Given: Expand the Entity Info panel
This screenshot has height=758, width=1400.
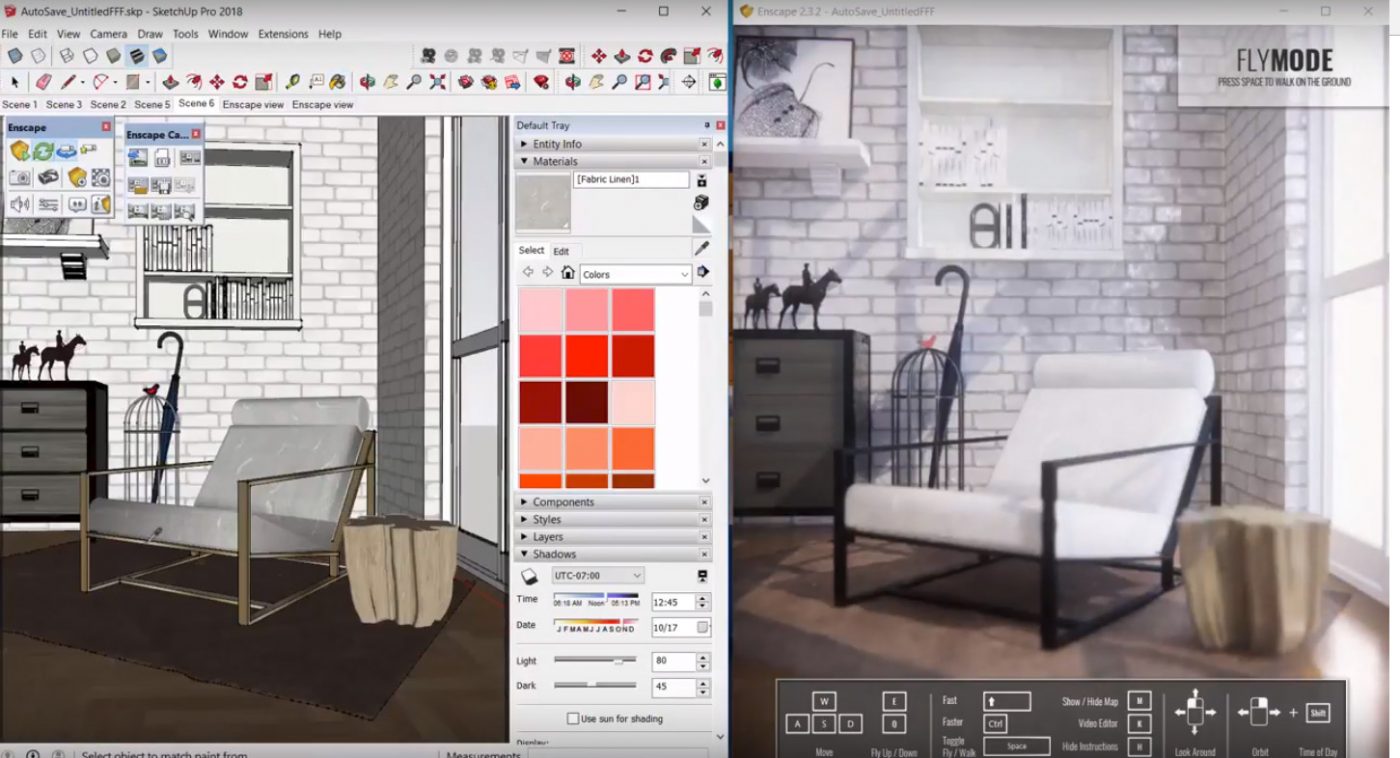Looking at the screenshot, I should [x=556, y=144].
